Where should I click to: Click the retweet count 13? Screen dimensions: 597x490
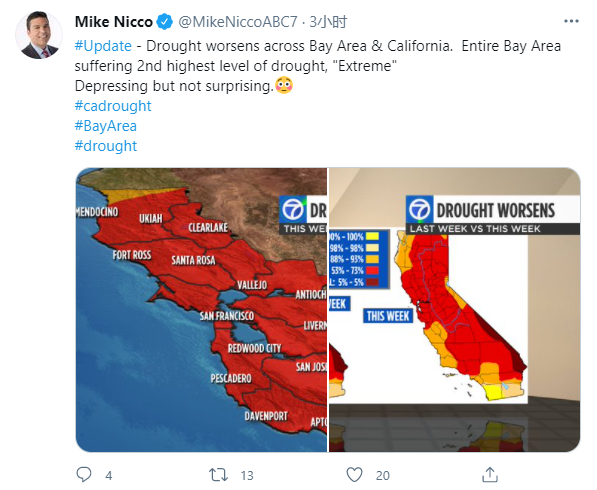click(247, 475)
